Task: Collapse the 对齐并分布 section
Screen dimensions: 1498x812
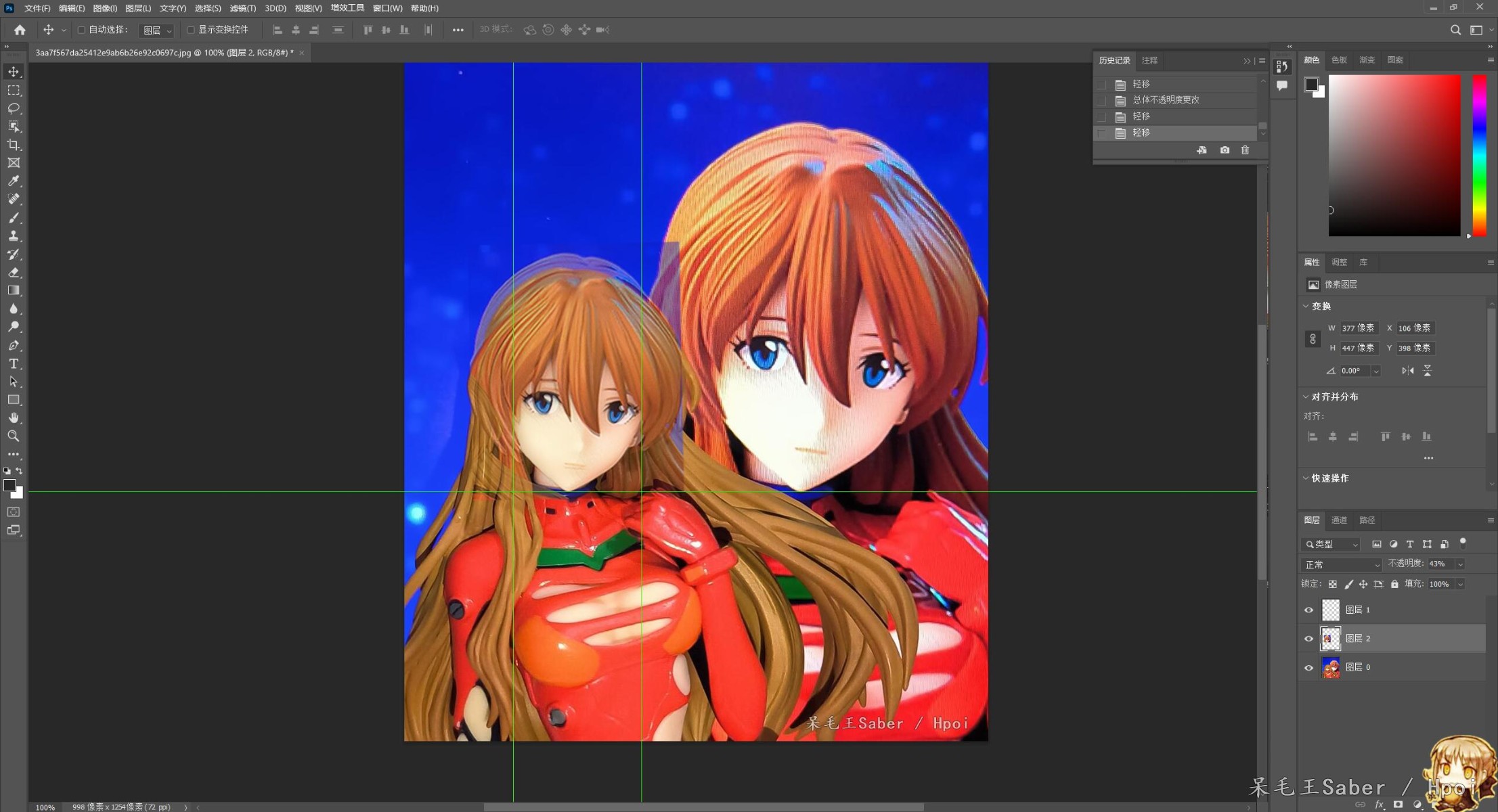Action: [x=1306, y=397]
